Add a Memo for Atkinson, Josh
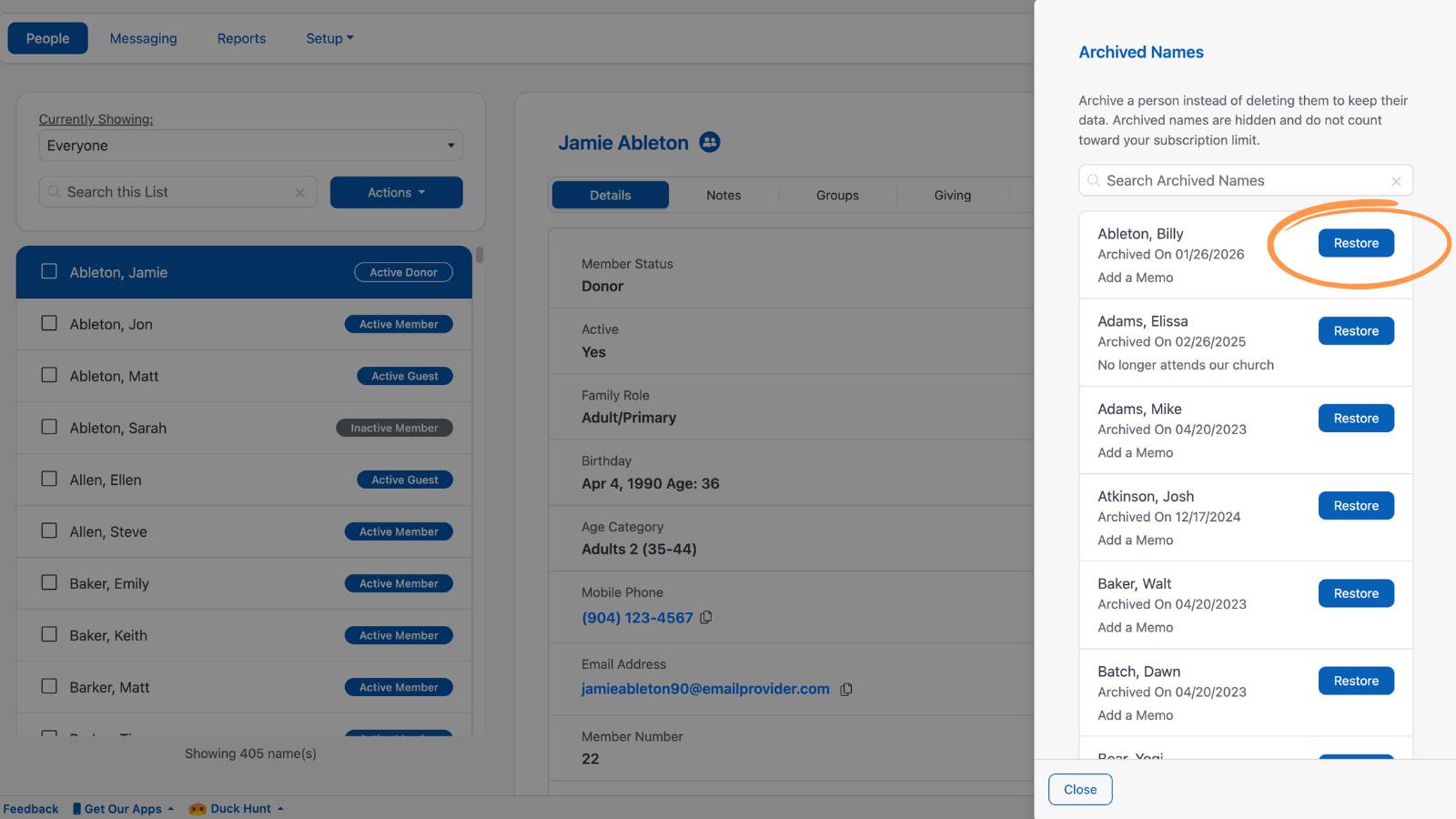Image resolution: width=1456 pixels, height=819 pixels. 1135,540
